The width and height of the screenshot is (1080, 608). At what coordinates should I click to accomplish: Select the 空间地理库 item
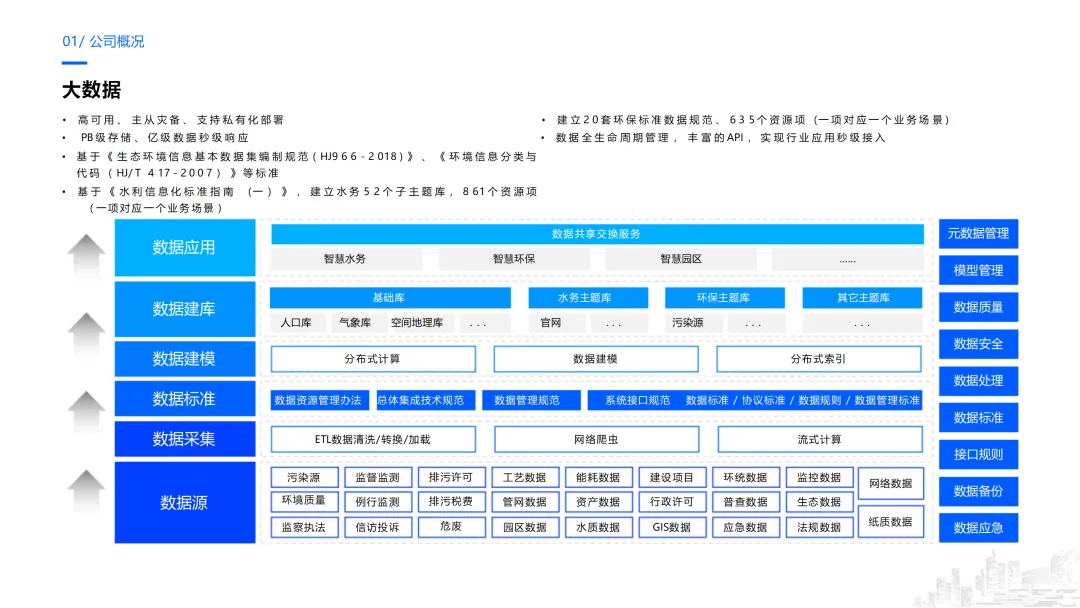point(417,322)
